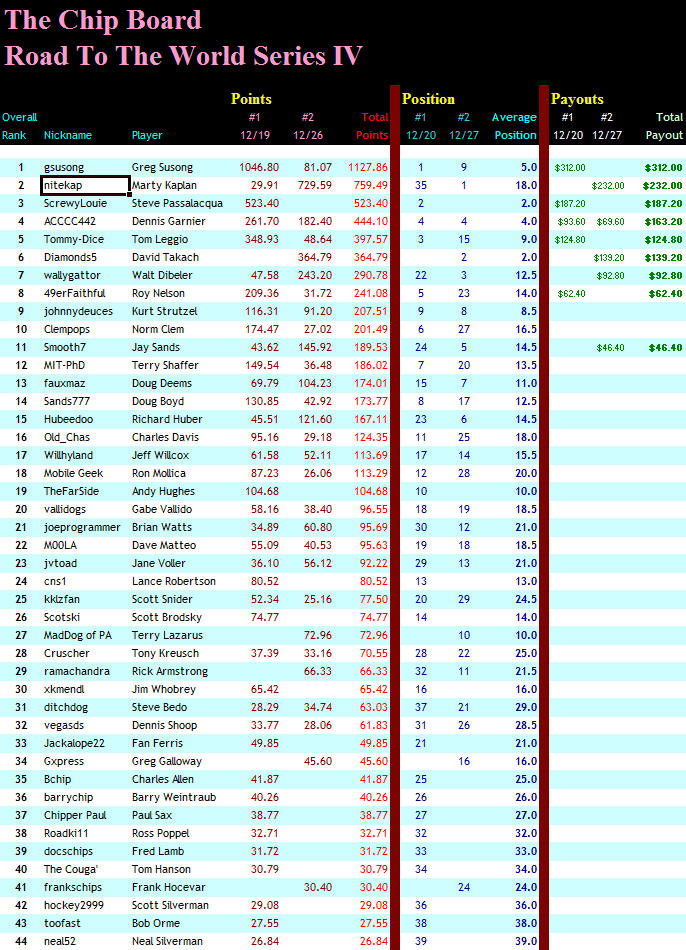The height and width of the screenshot is (950, 686).
Task: Click Road To The World Series IV title
Action: pyautogui.click(x=183, y=56)
